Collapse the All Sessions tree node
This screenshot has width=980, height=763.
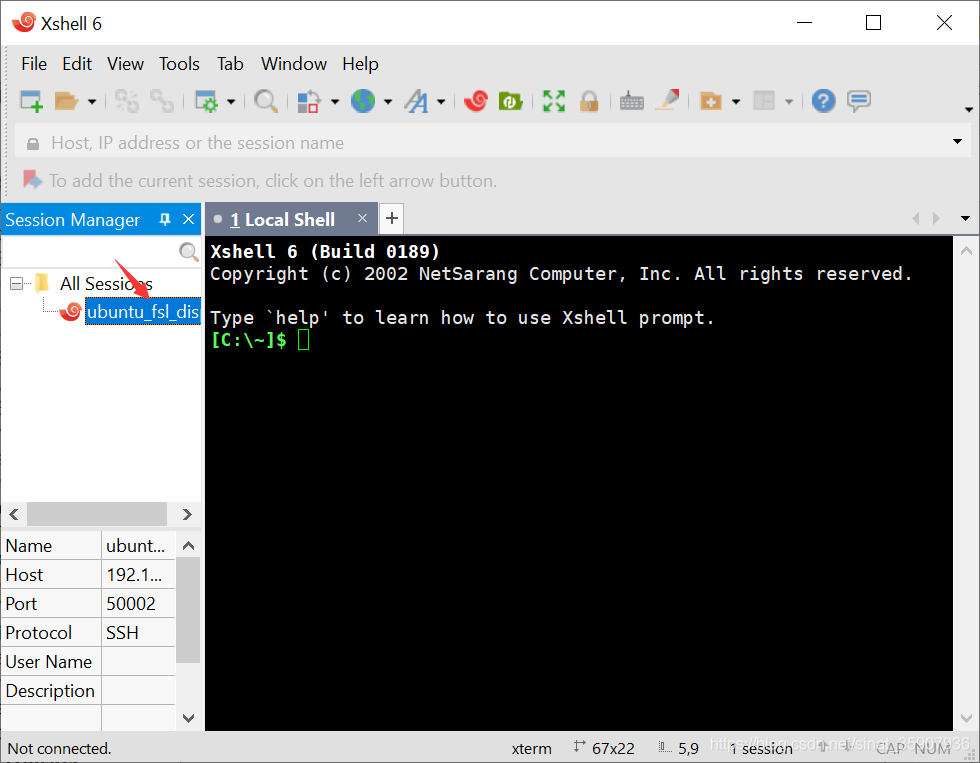point(16,284)
